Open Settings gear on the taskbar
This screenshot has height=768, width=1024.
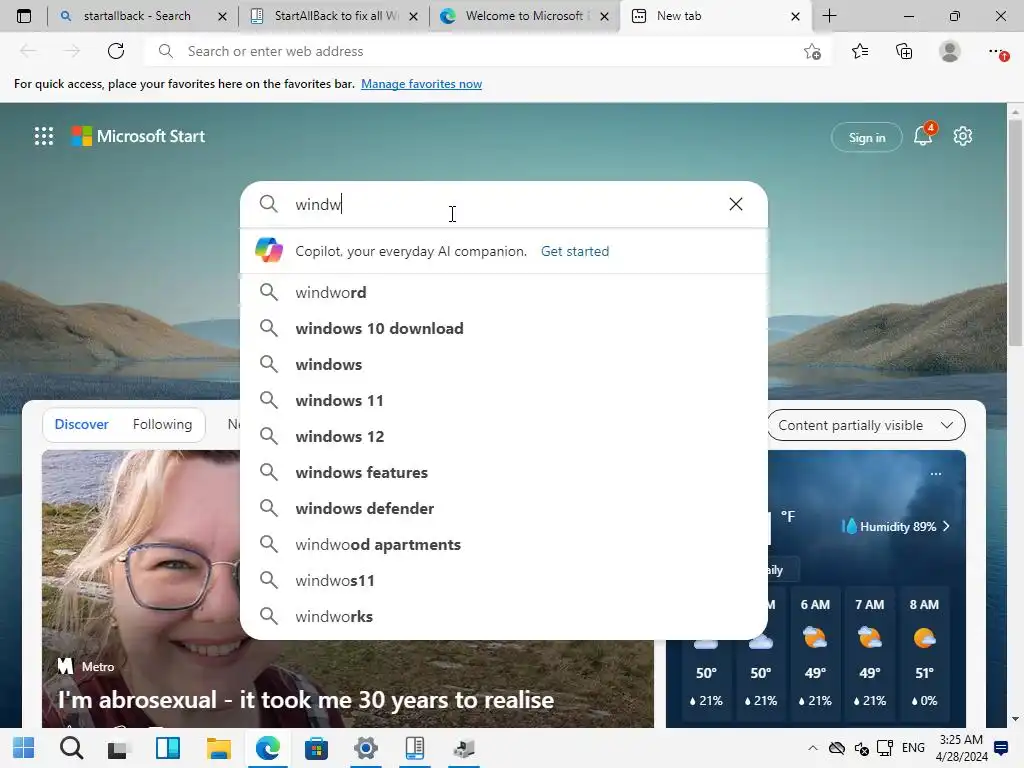(x=366, y=748)
